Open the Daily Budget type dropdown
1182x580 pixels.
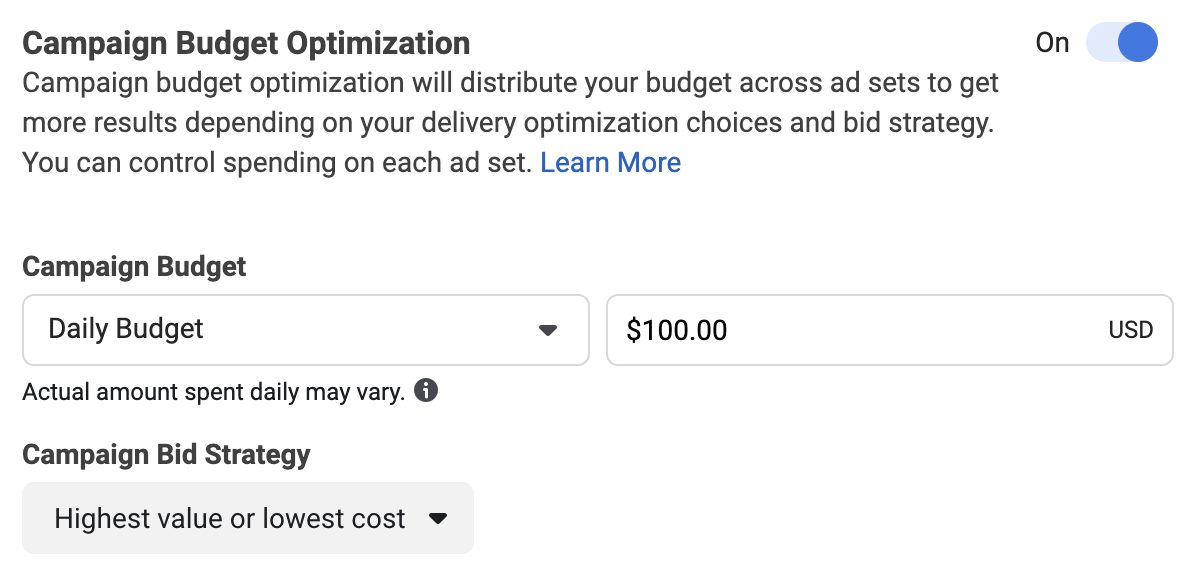pyautogui.click(x=306, y=330)
